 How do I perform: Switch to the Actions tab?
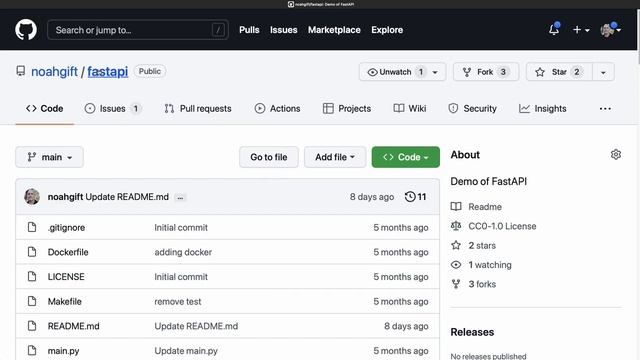(277, 109)
